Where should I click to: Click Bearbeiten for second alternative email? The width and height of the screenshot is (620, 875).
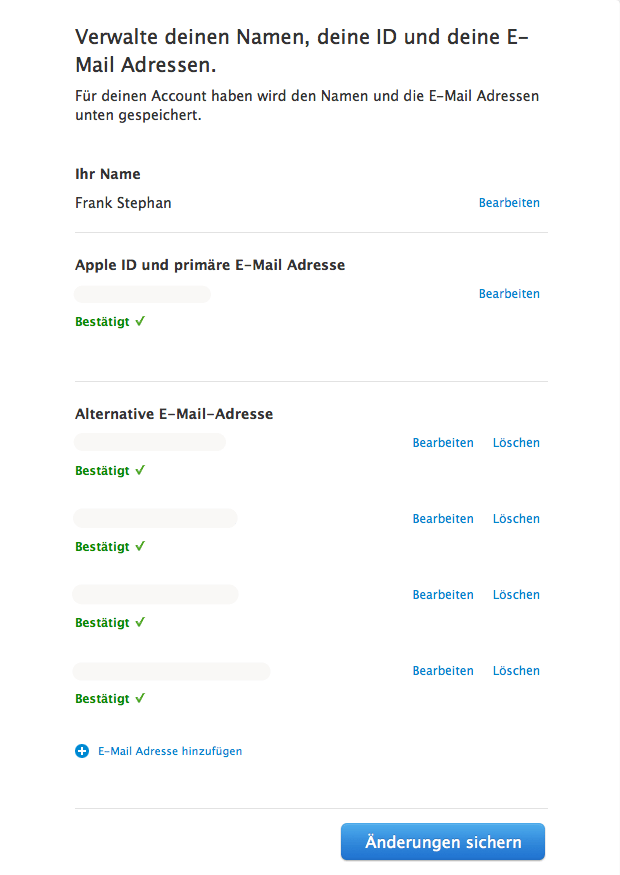(443, 518)
